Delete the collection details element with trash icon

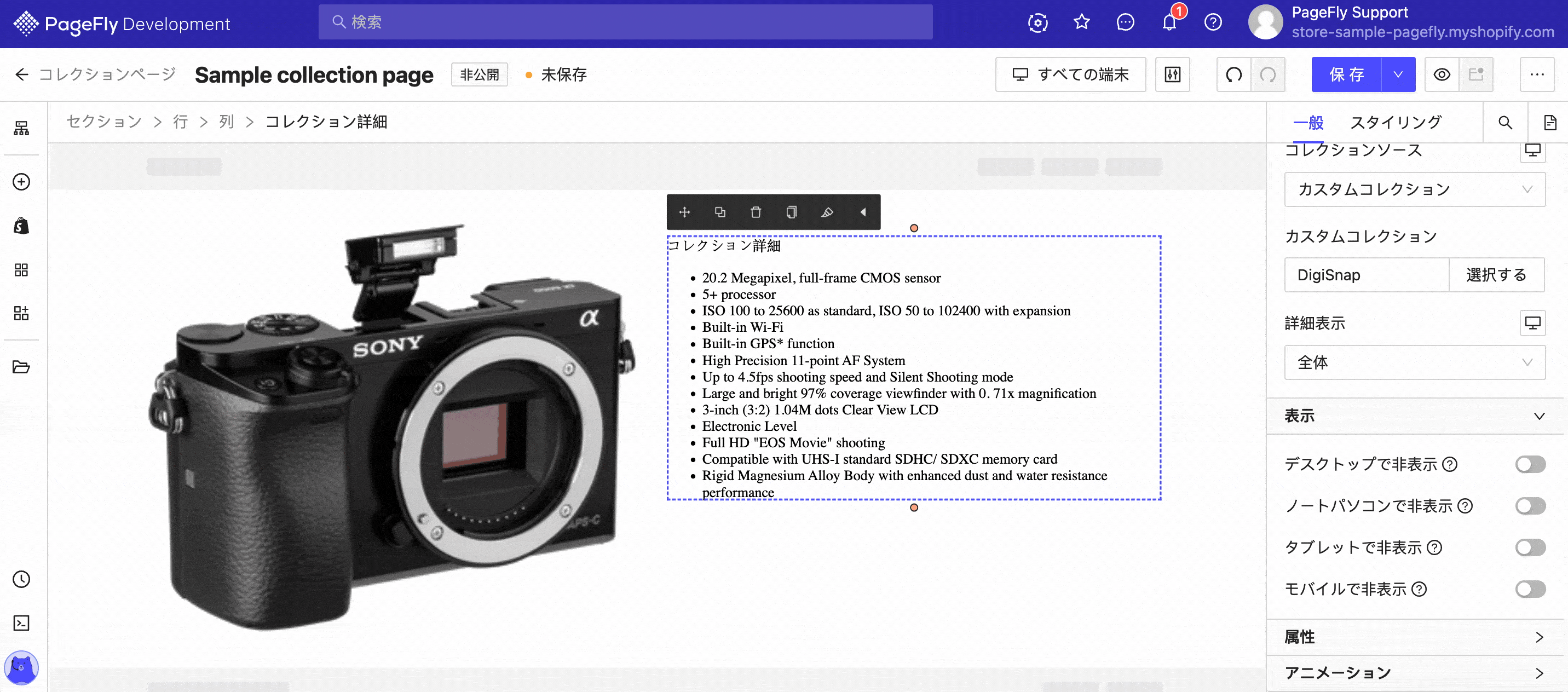pyautogui.click(x=756, y=212)
